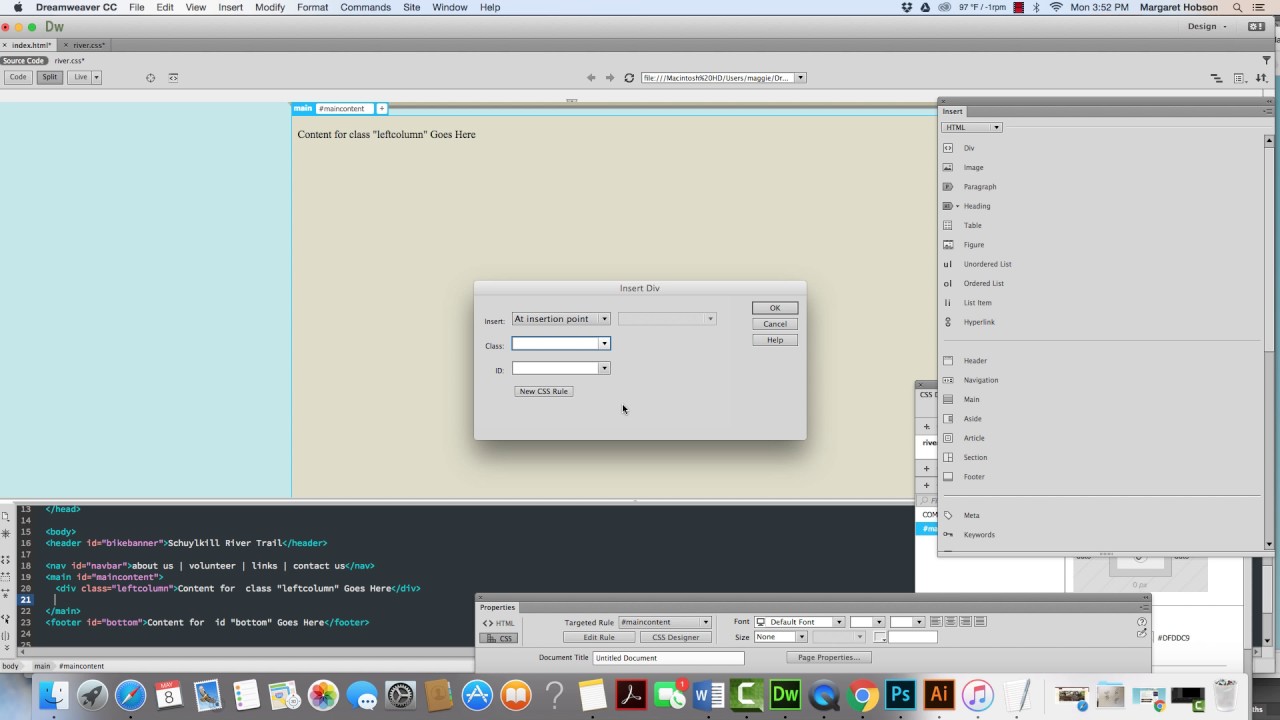The width and height of the screenshot is (1280, 720).
Task: Switch to Live view
Action: pos(80,77)
